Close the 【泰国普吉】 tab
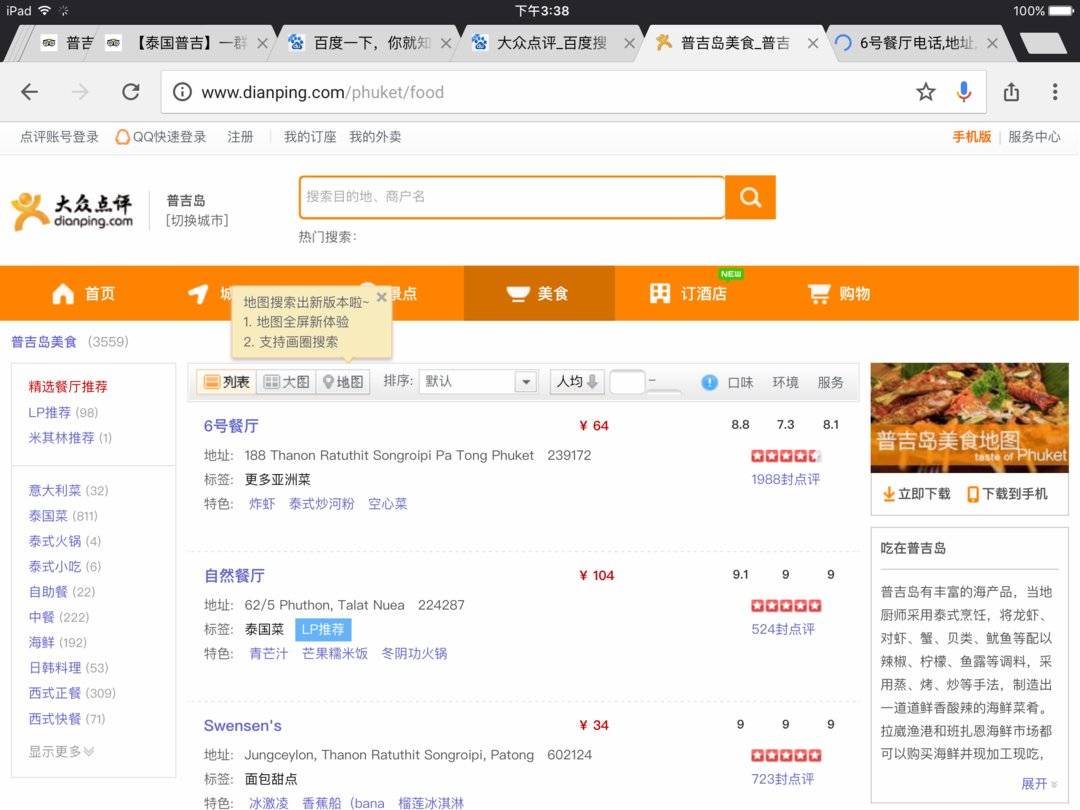This screenshot has height=810, width=1080. coord(262,43)
